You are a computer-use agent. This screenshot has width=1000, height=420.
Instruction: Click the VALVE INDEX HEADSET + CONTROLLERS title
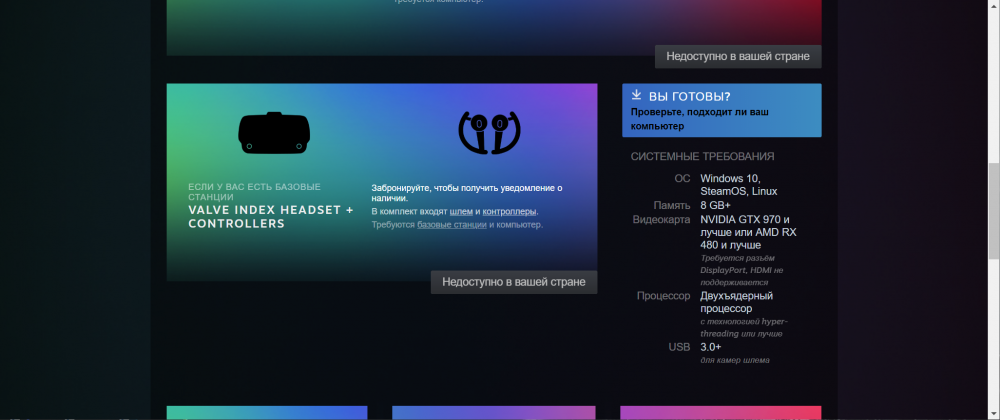tap(271, 217)
